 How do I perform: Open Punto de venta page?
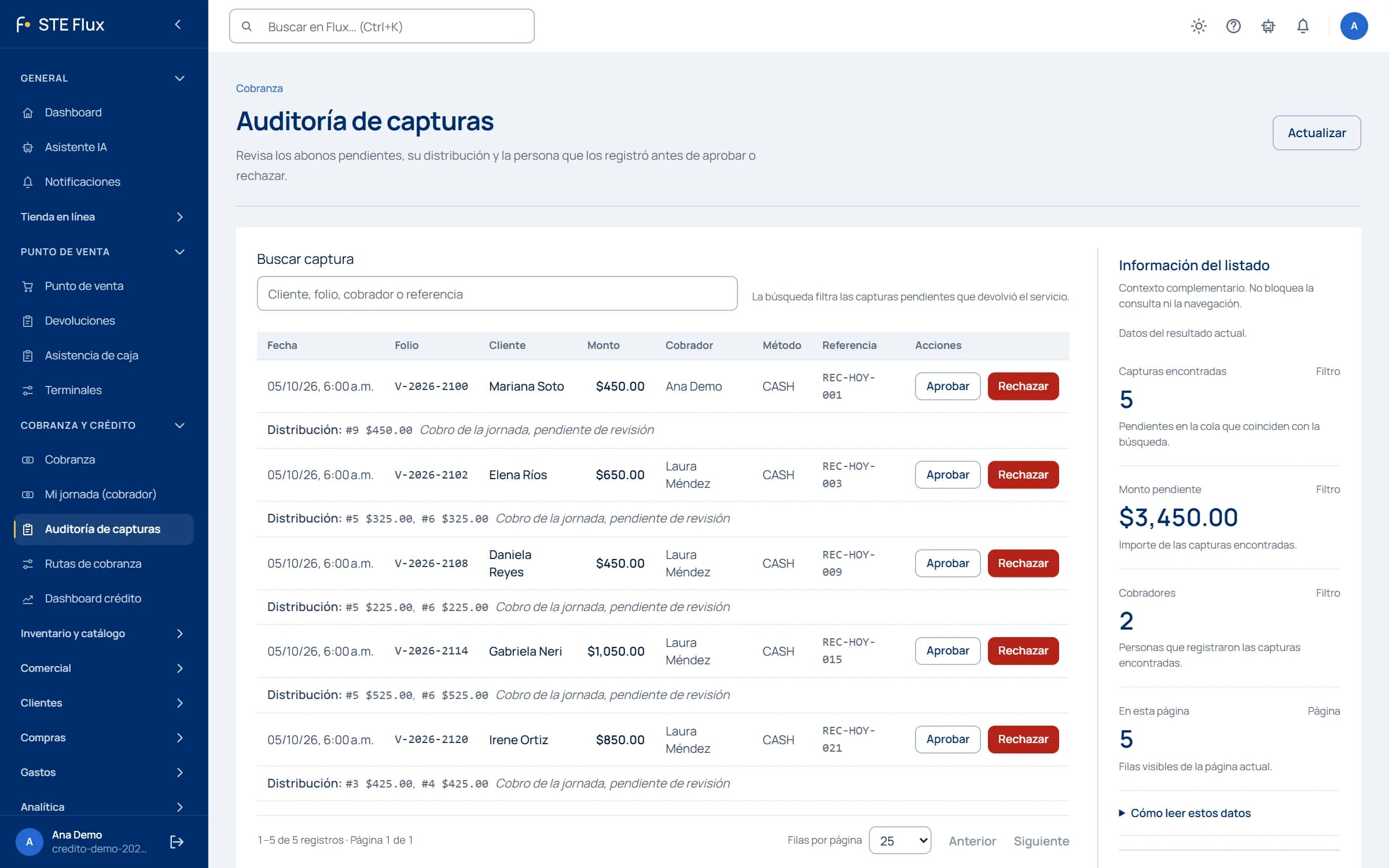tap(104, 286)
